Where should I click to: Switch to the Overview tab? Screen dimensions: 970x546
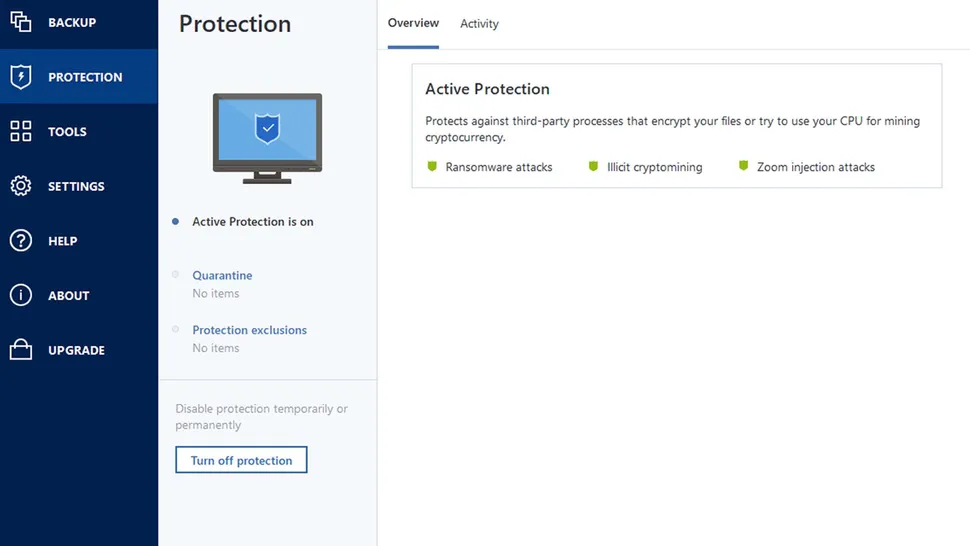point(413,23)
